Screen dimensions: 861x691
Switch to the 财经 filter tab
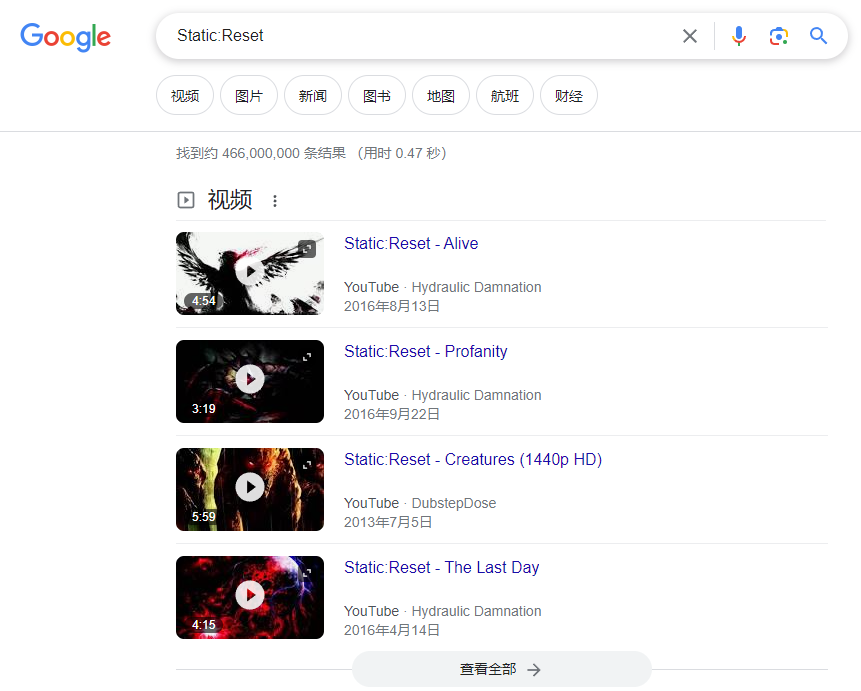pyautogui.click(x=569, y=96)
